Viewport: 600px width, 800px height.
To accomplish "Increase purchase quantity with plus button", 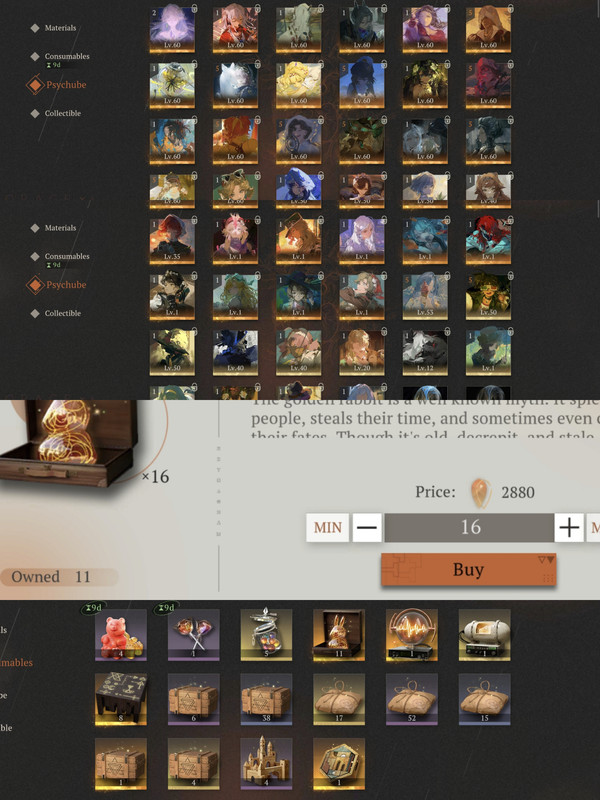I will (569, 528).
